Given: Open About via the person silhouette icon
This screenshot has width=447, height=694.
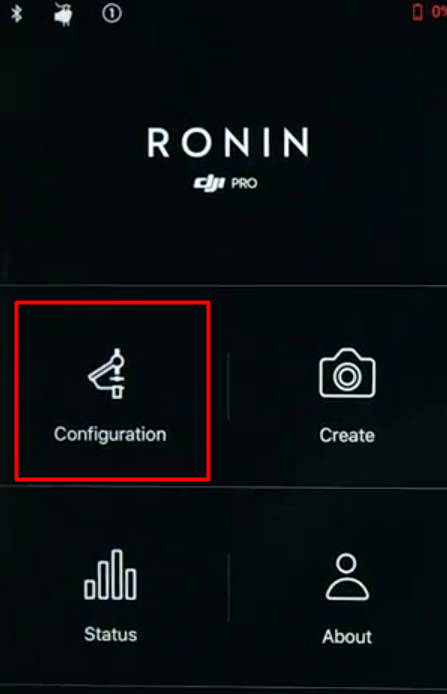Looking at the screenshot, I should click(x=347, y=577).
